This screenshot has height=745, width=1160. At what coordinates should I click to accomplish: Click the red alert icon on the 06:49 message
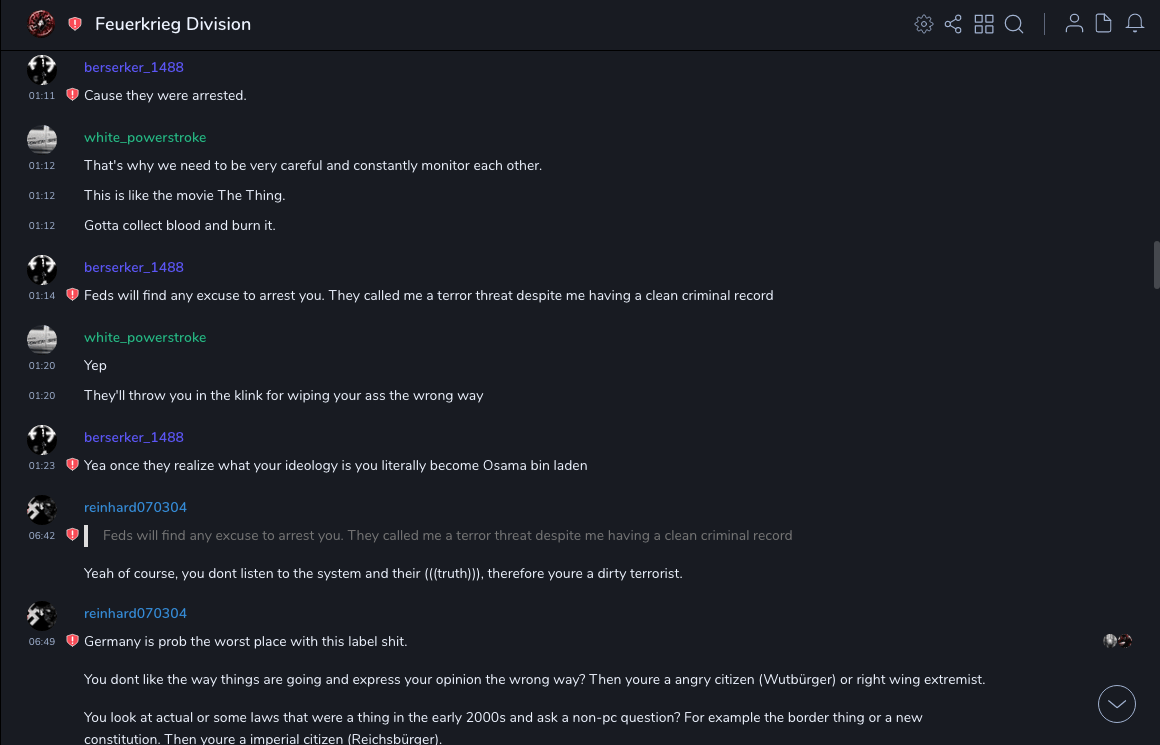[x=72, y=641]
